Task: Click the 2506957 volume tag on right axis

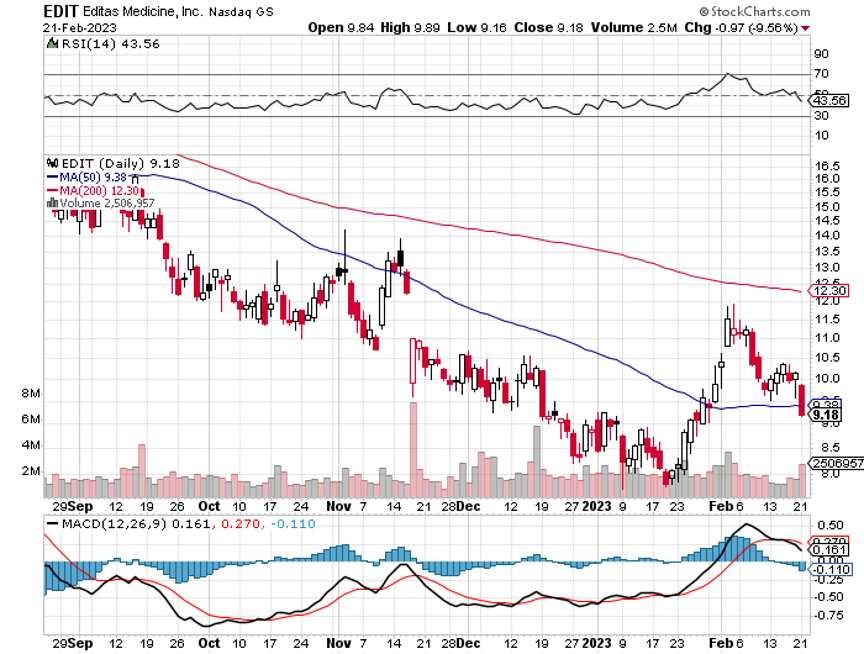Action: click(x=836, y=463)
